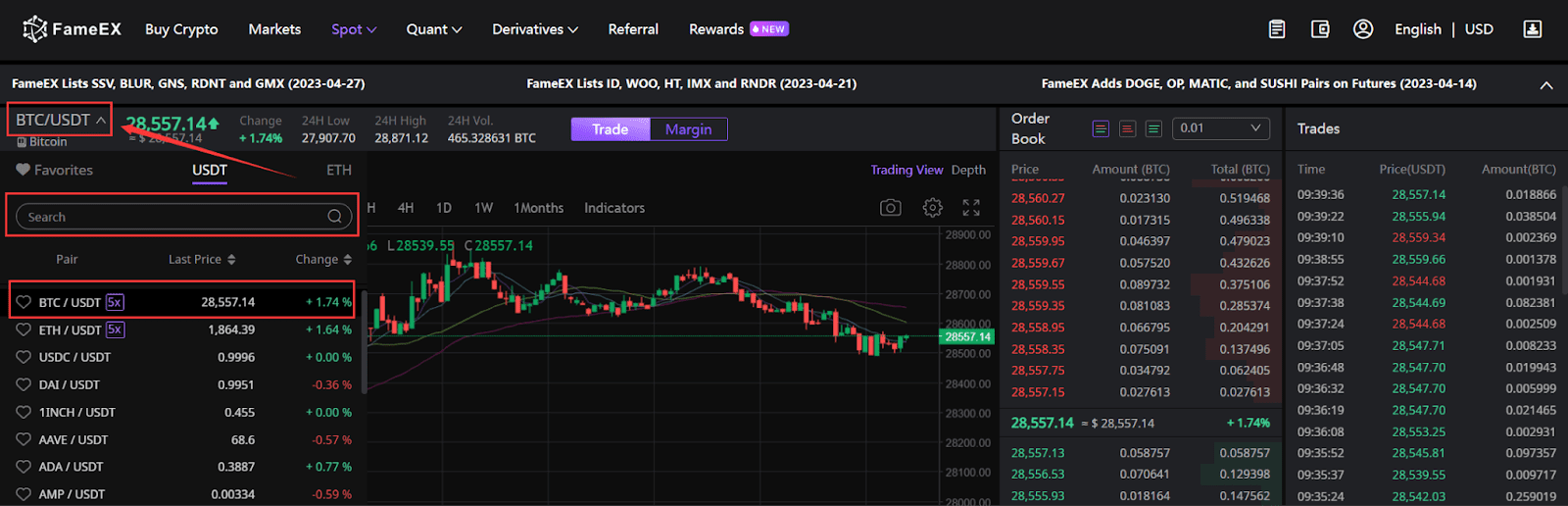Click the pair Search input field
1568x506 pixels.
point(183,217)
